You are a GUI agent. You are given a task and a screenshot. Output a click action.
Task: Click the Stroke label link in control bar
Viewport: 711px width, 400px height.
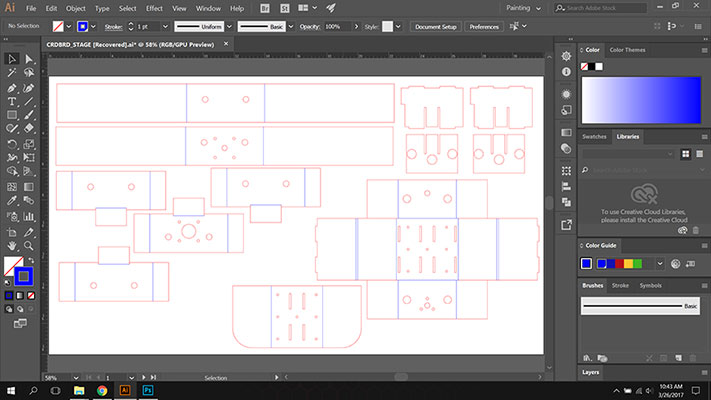113,27
